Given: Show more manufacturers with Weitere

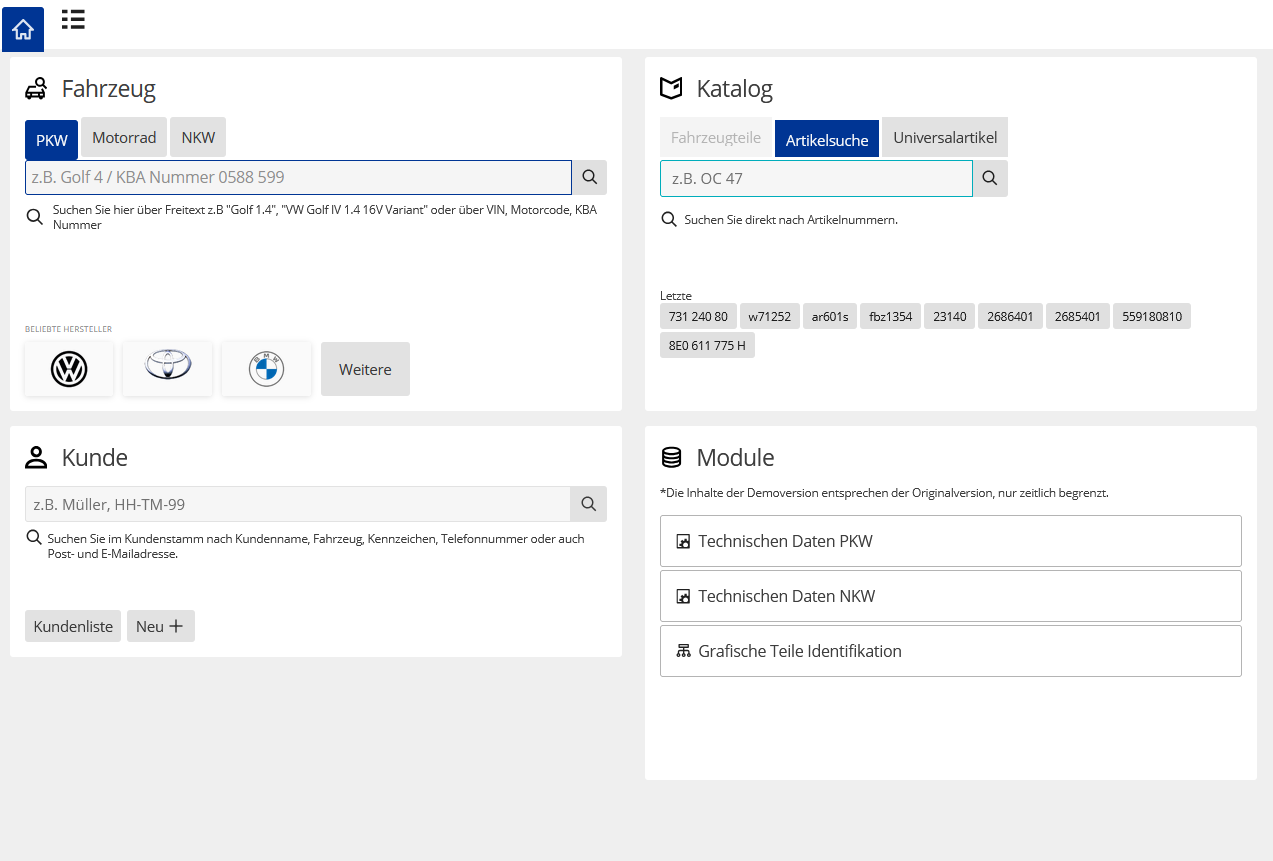Looking at the screenshot, I should coord(365,369).
